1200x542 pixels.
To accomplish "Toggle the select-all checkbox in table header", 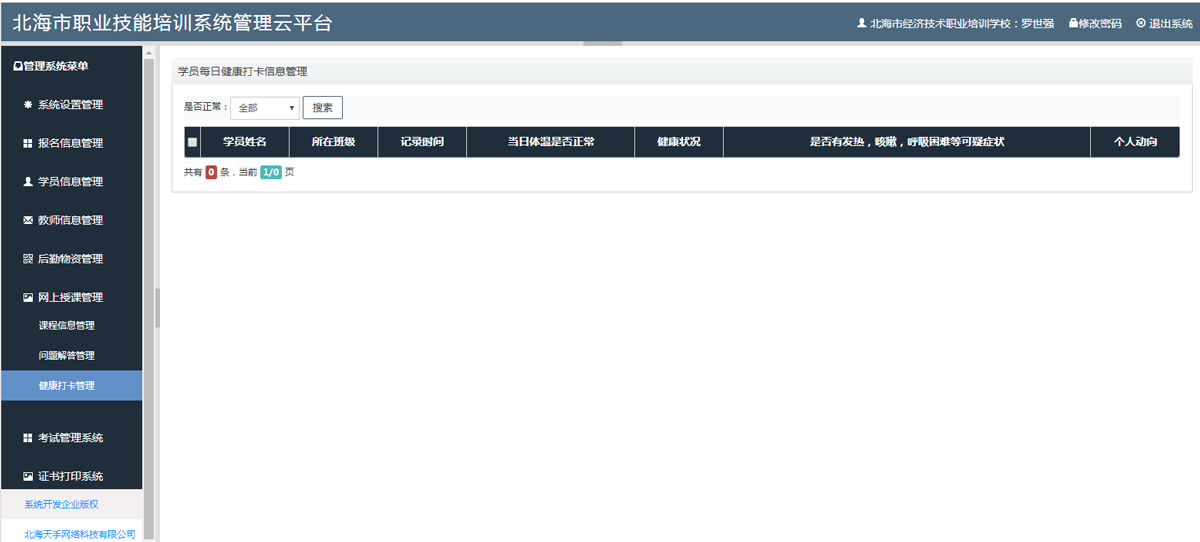I will tap(192, 142).
